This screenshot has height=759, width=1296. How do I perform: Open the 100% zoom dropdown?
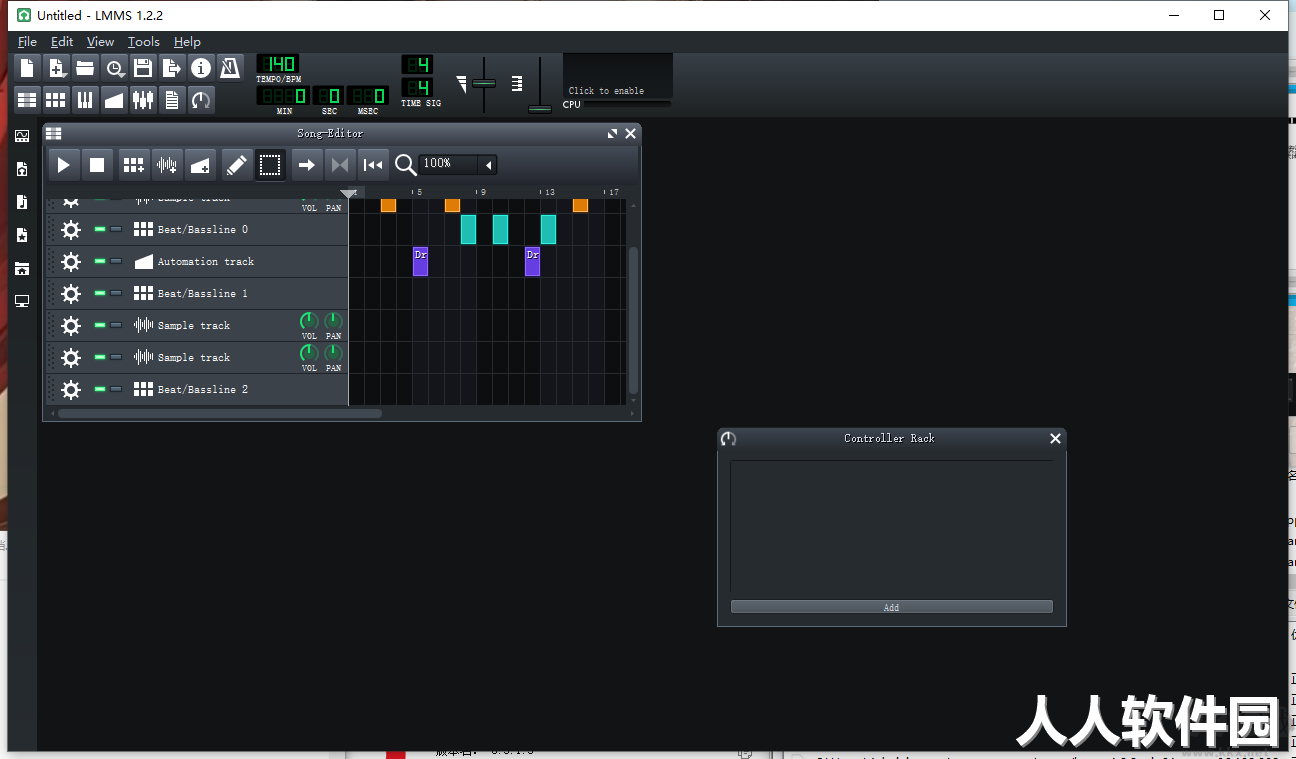pyautogui.click(x=488, y=164)
